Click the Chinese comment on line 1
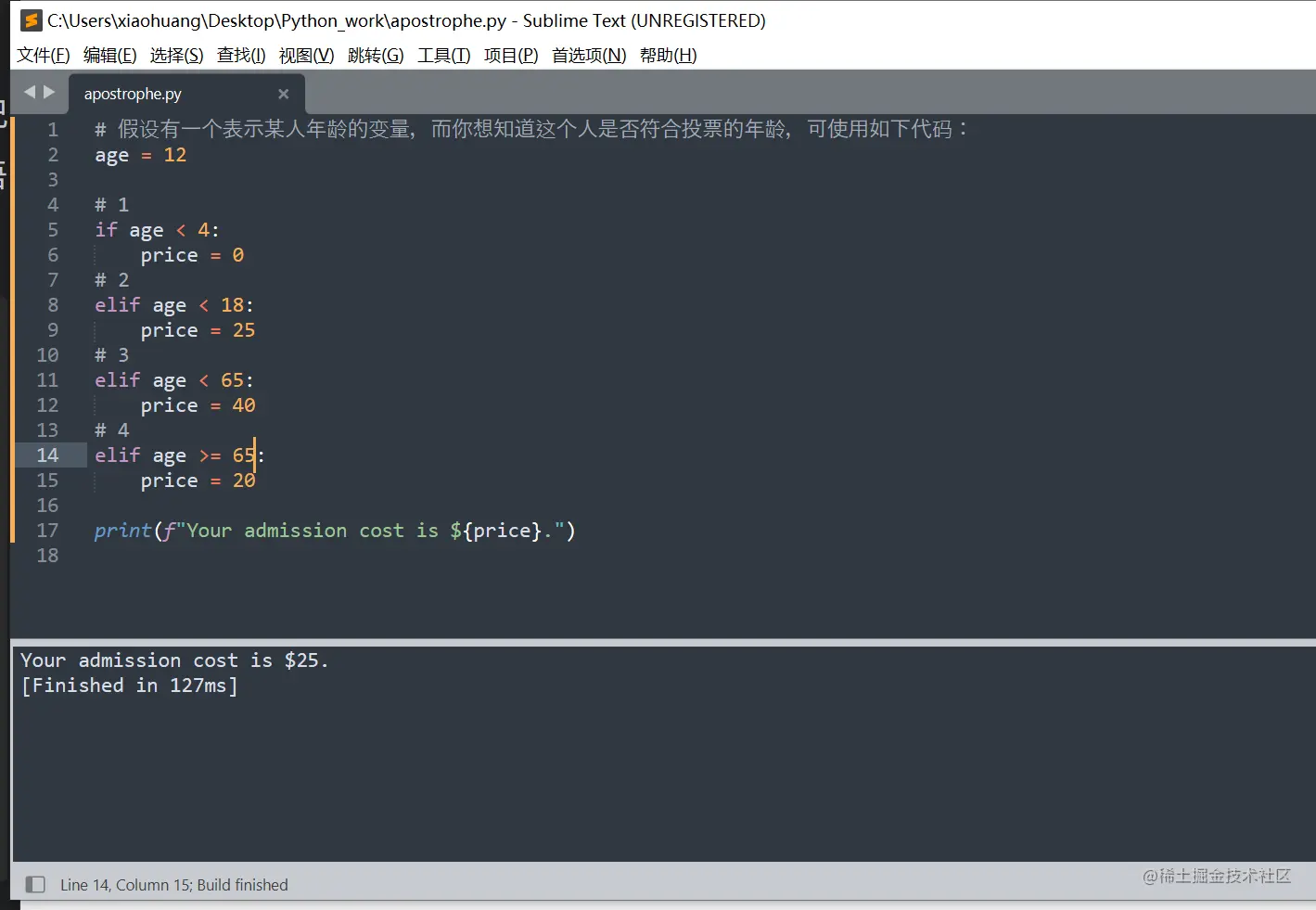 531,129
